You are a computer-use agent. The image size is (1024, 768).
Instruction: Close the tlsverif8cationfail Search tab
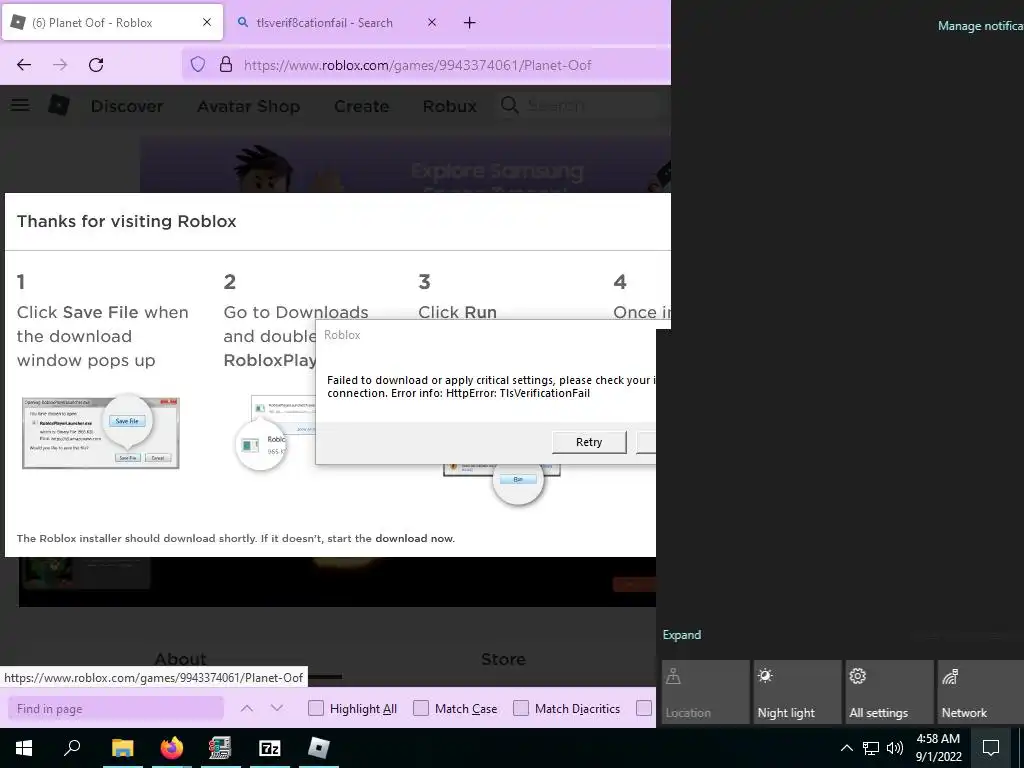(432, 22)
